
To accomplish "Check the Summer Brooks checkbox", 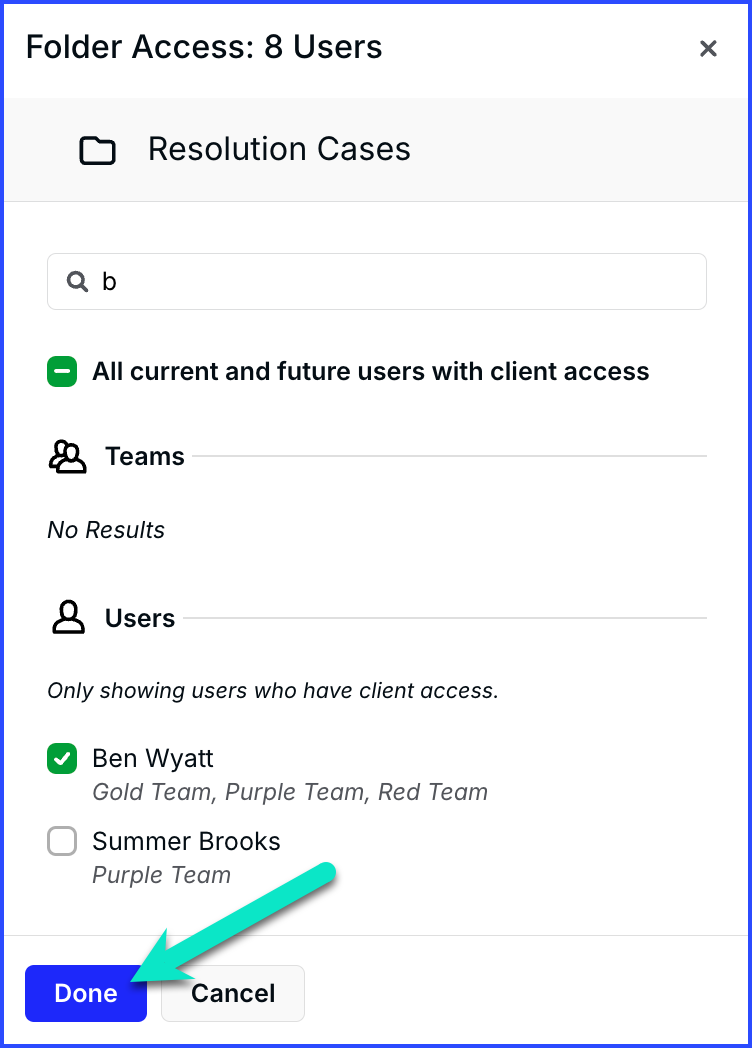I will pyautogui.click(x=62, y=841).
